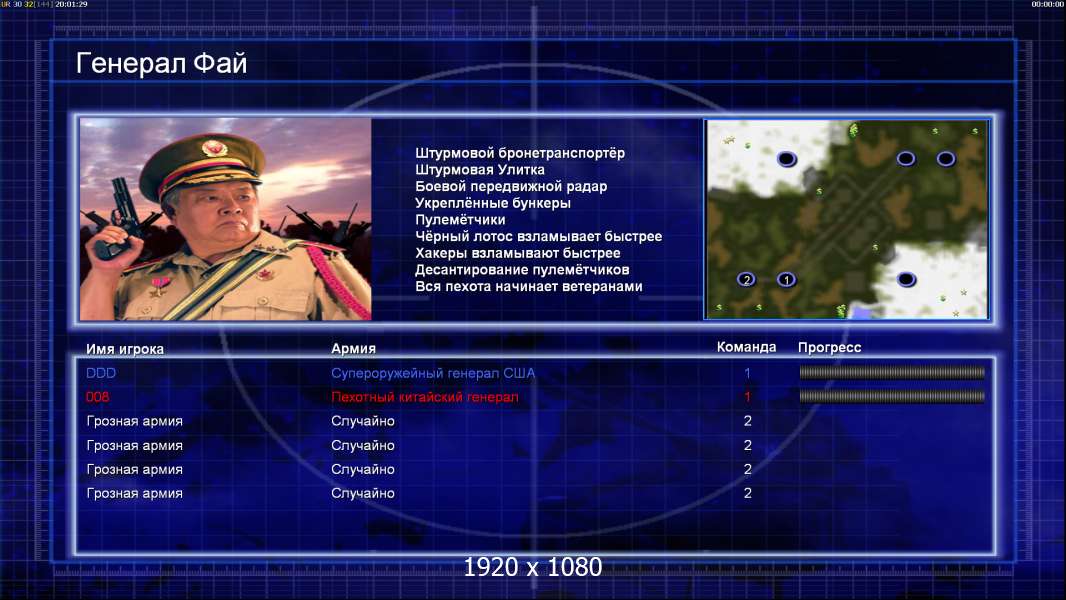The height and width of the screenshot is (600, 1066).
Task: Click the 008 player loading progress bar
Action: tap(892, 396)
